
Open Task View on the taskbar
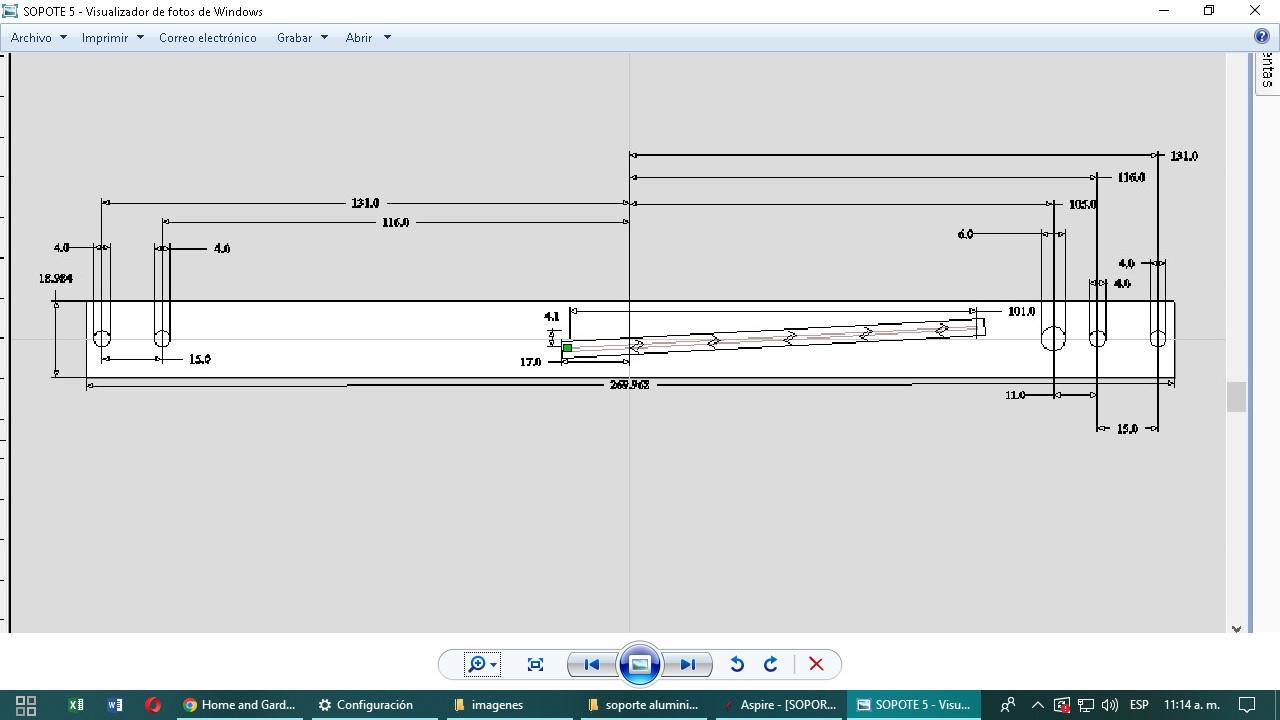(x=26, y=705)
